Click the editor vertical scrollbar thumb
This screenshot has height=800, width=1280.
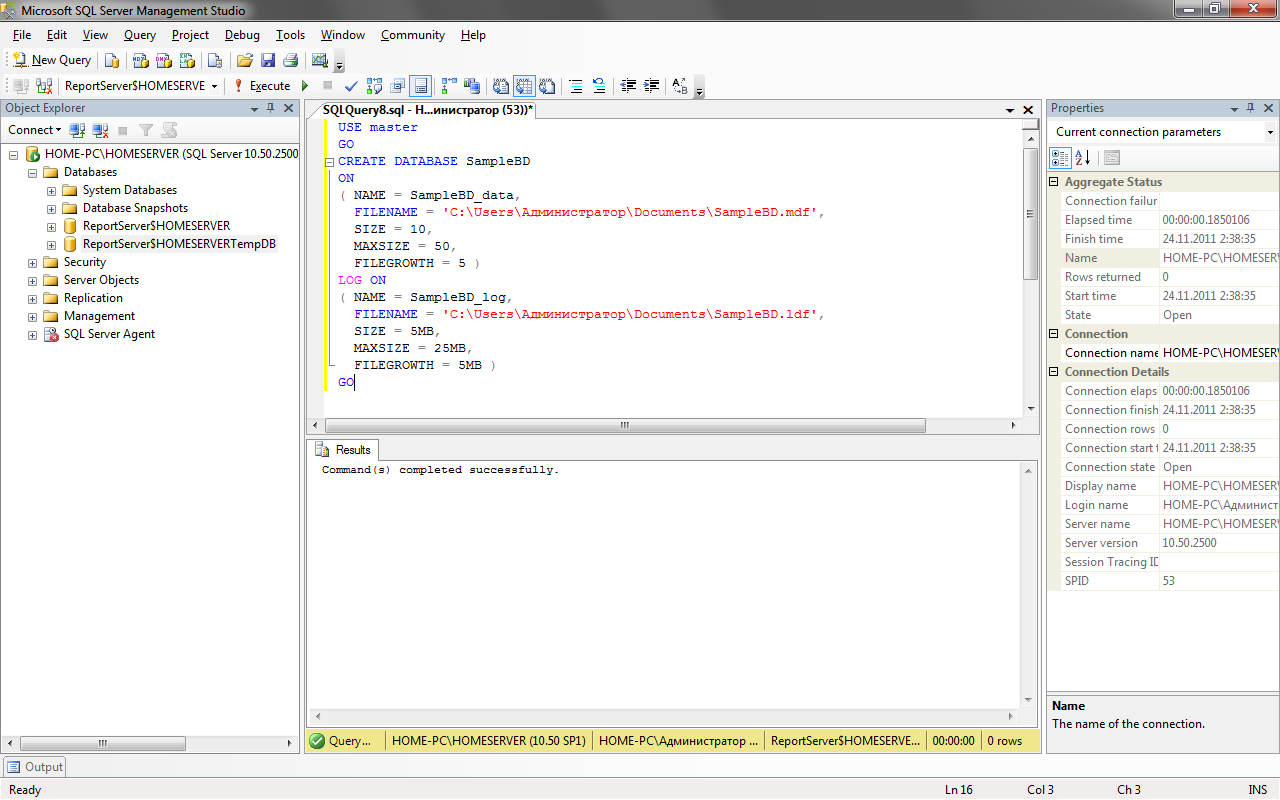tap(1031, 213)
